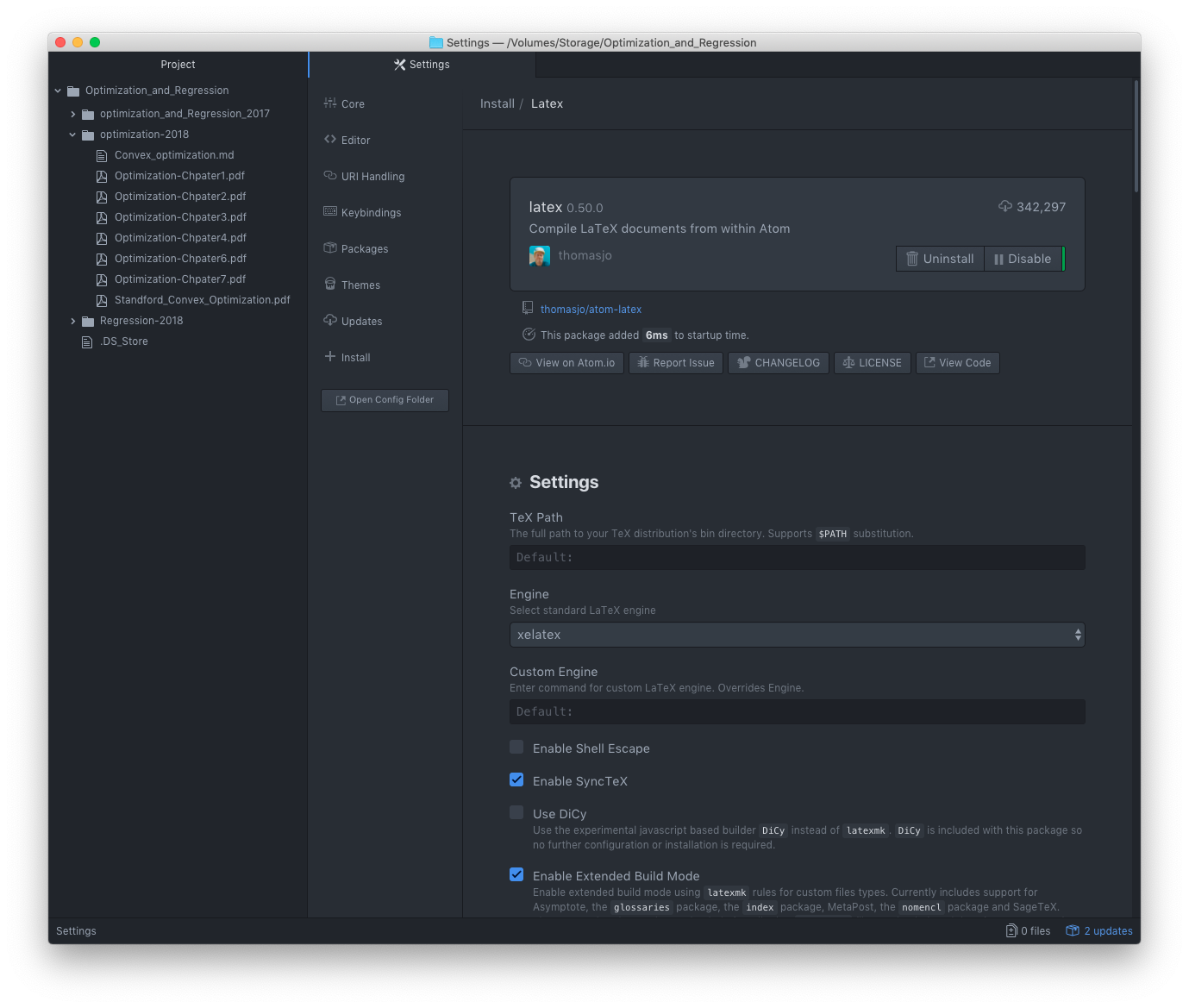Collapse the optimization-2018 folder
Image resolution: width=1189 pixels, height=1008 pixels.
point(73,135)
